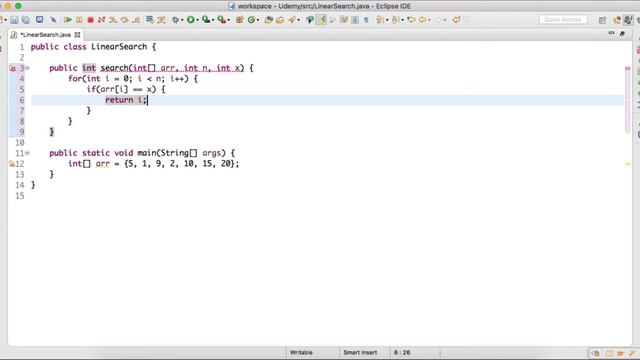
Task: Select the LinearSearch.java editor tab
Action: (45, 35)
